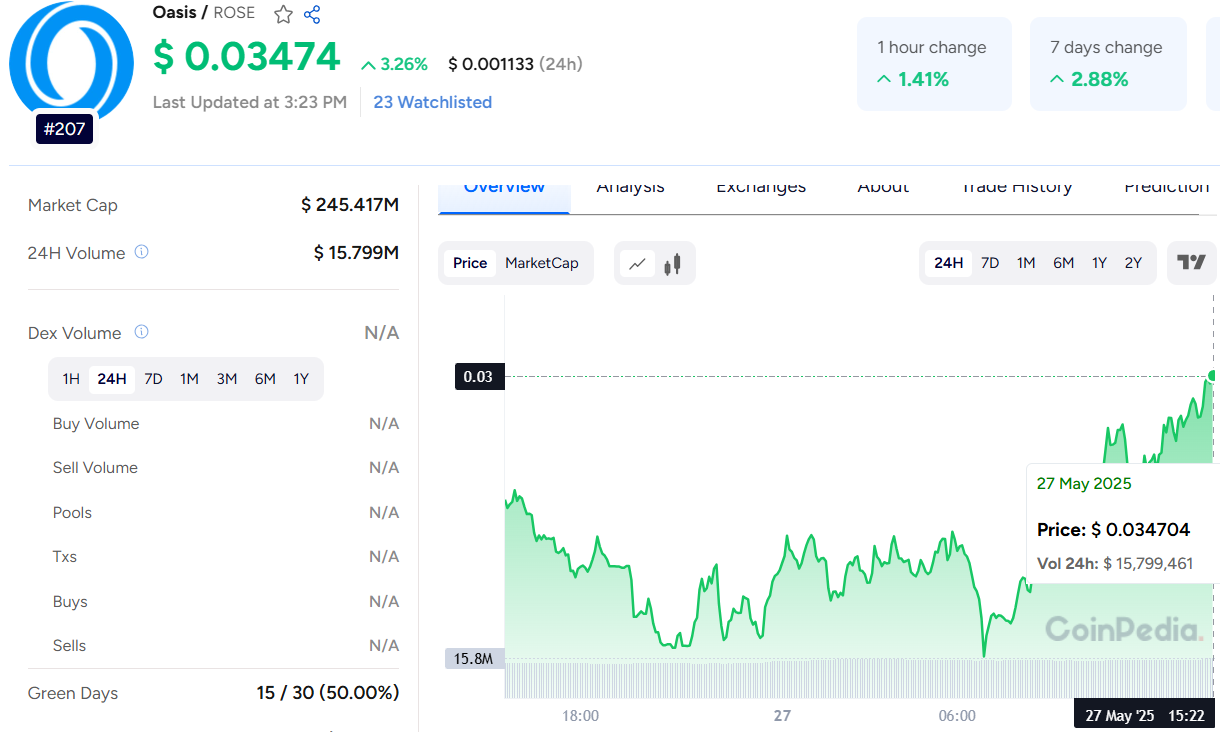Click the 0.03 price axis label
This screenshot has height=732, width=1220.
click(479, 377)
